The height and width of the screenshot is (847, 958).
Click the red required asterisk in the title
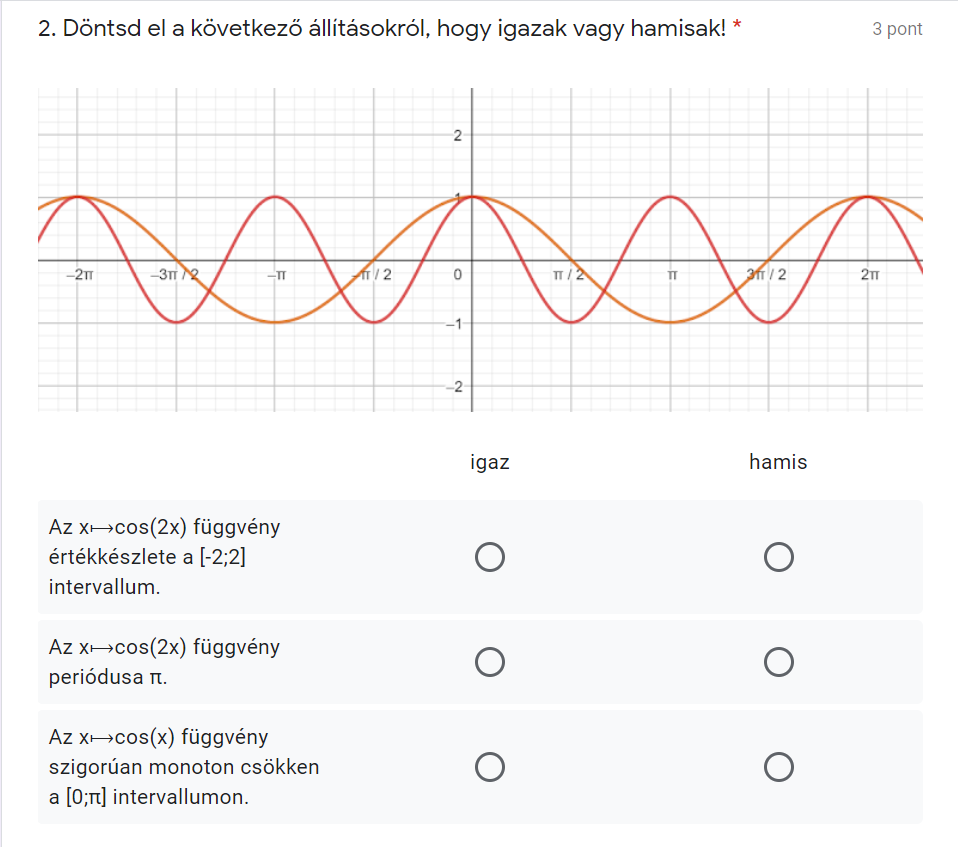[x=737, y=29]
